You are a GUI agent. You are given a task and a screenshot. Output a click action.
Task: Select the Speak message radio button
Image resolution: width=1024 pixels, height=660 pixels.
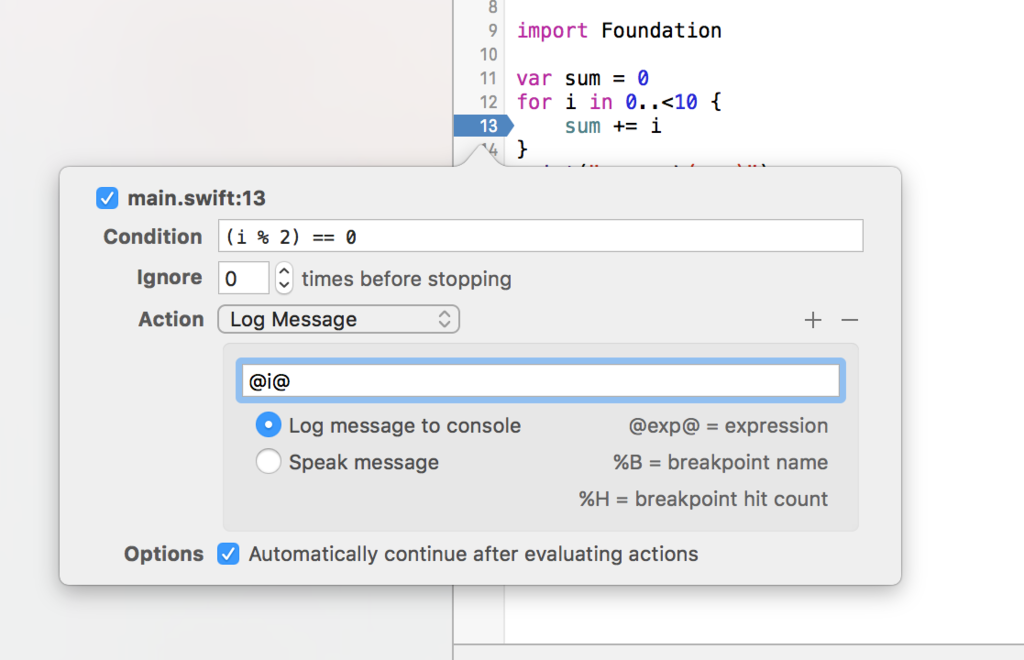[x=268, y=462]
